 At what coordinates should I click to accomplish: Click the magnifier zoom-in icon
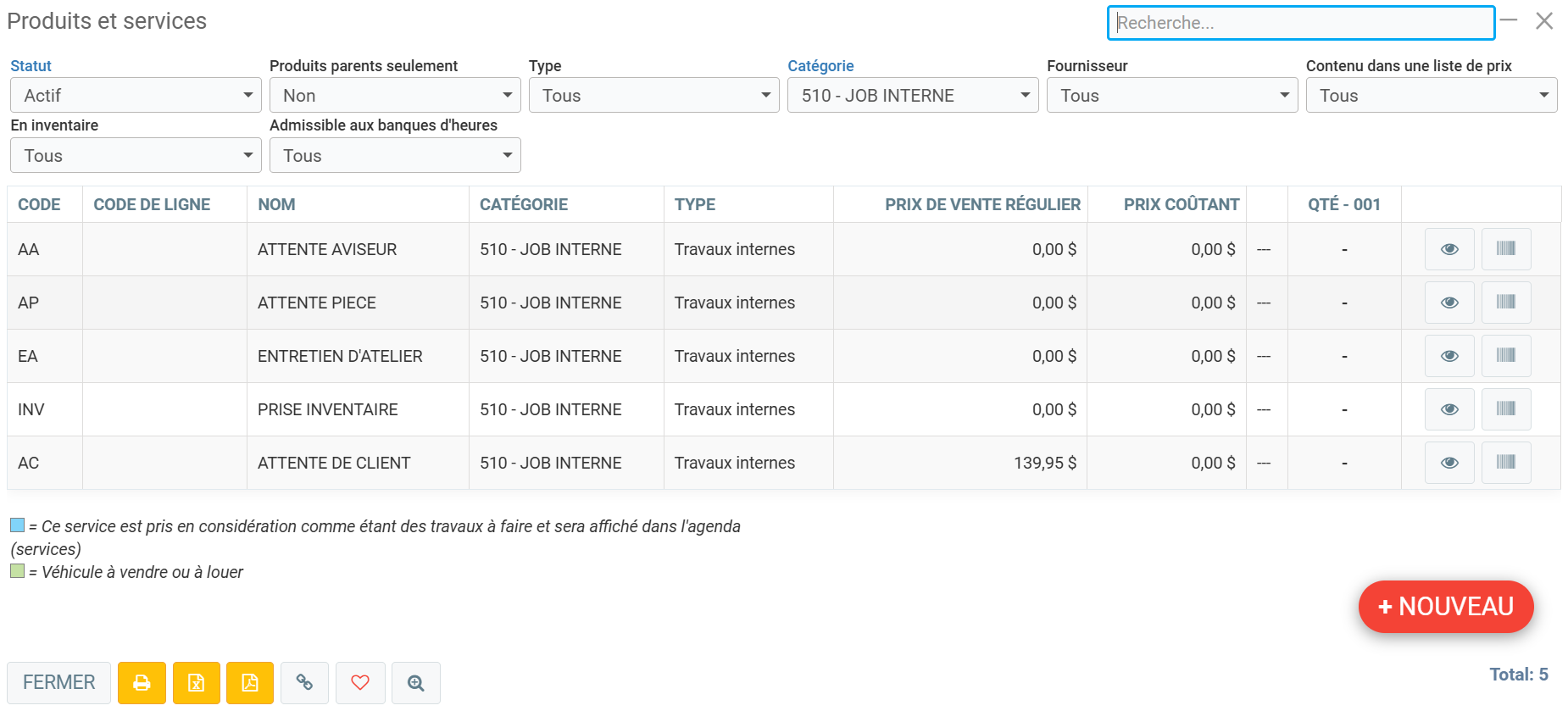pos(415,683)
